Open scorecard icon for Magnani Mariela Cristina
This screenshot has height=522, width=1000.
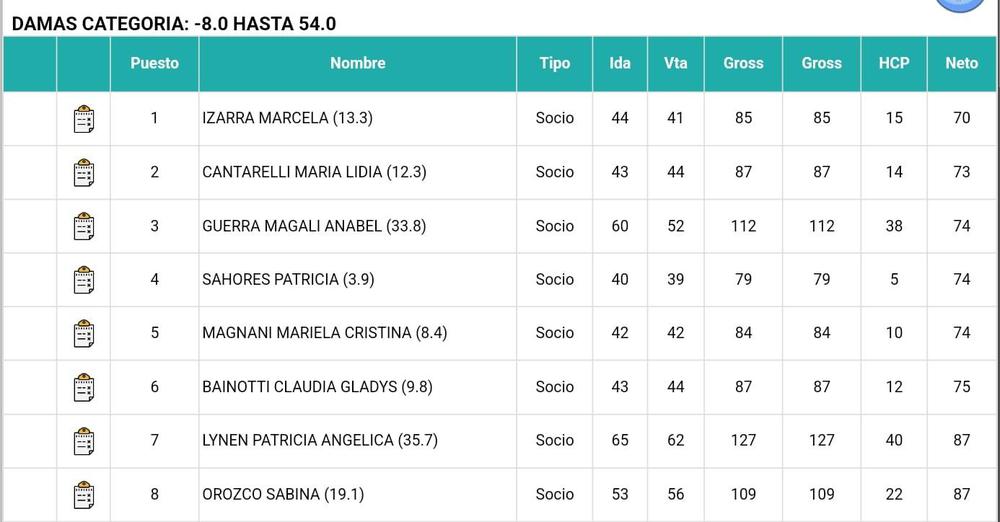point(84,334)
